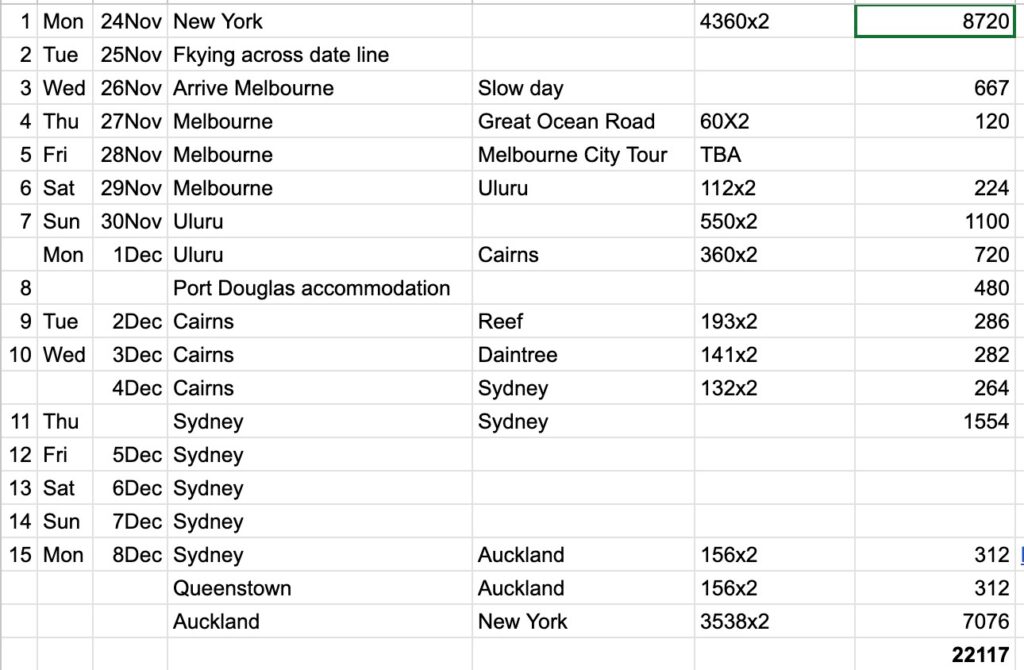Screen dimensions: 1024x670
Task: Click the 4360x2 price cell
Action: 734,21
